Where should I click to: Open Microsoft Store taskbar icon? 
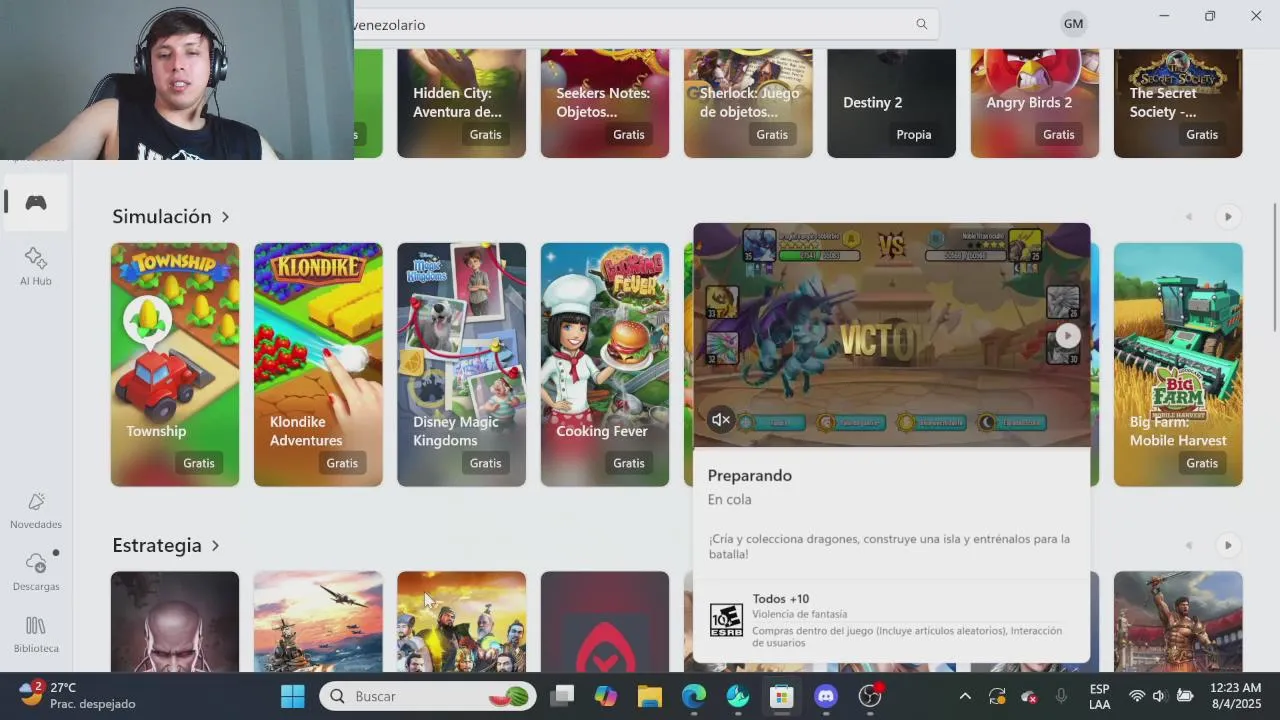click(x=782, y=696)
